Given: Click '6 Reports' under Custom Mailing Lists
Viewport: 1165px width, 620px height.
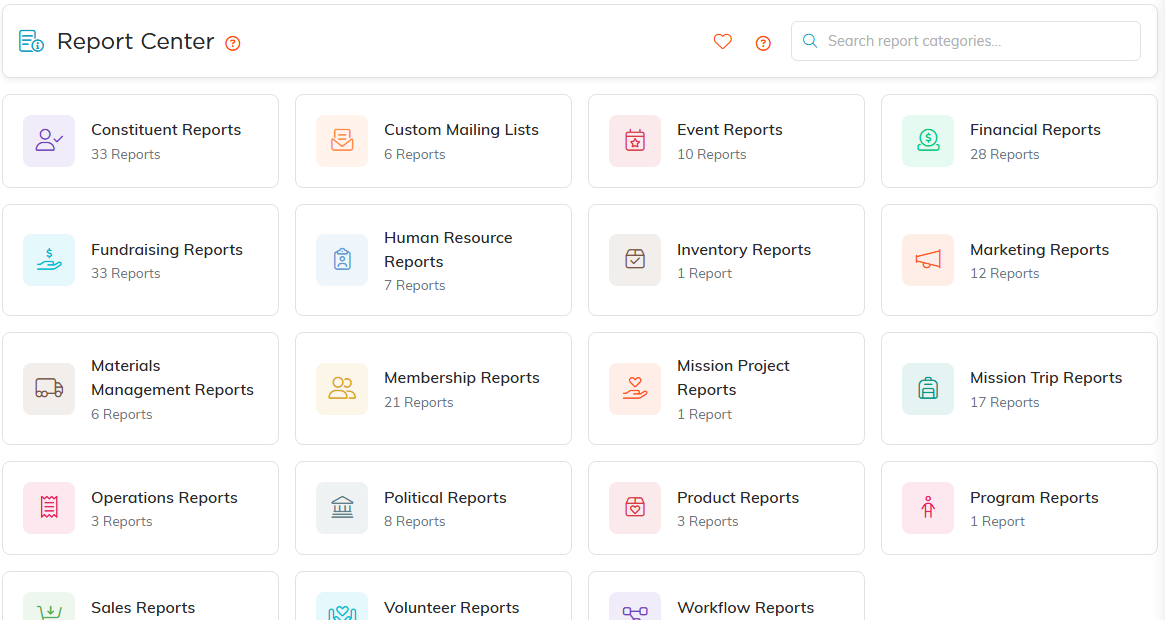Looking at the screenshot, I should [415, 155].
